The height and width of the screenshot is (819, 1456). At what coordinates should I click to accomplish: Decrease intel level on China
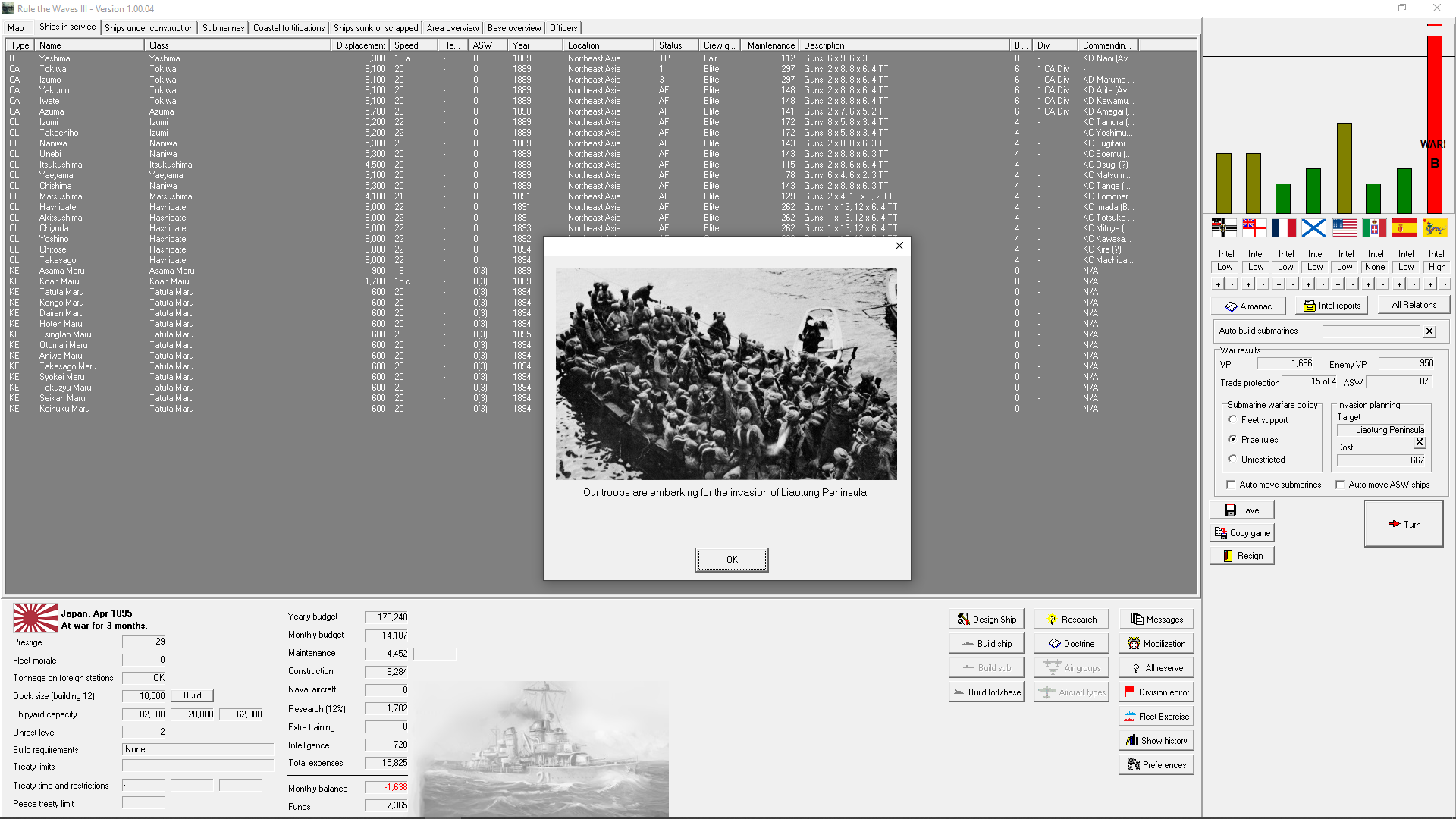pos(1445,284)
